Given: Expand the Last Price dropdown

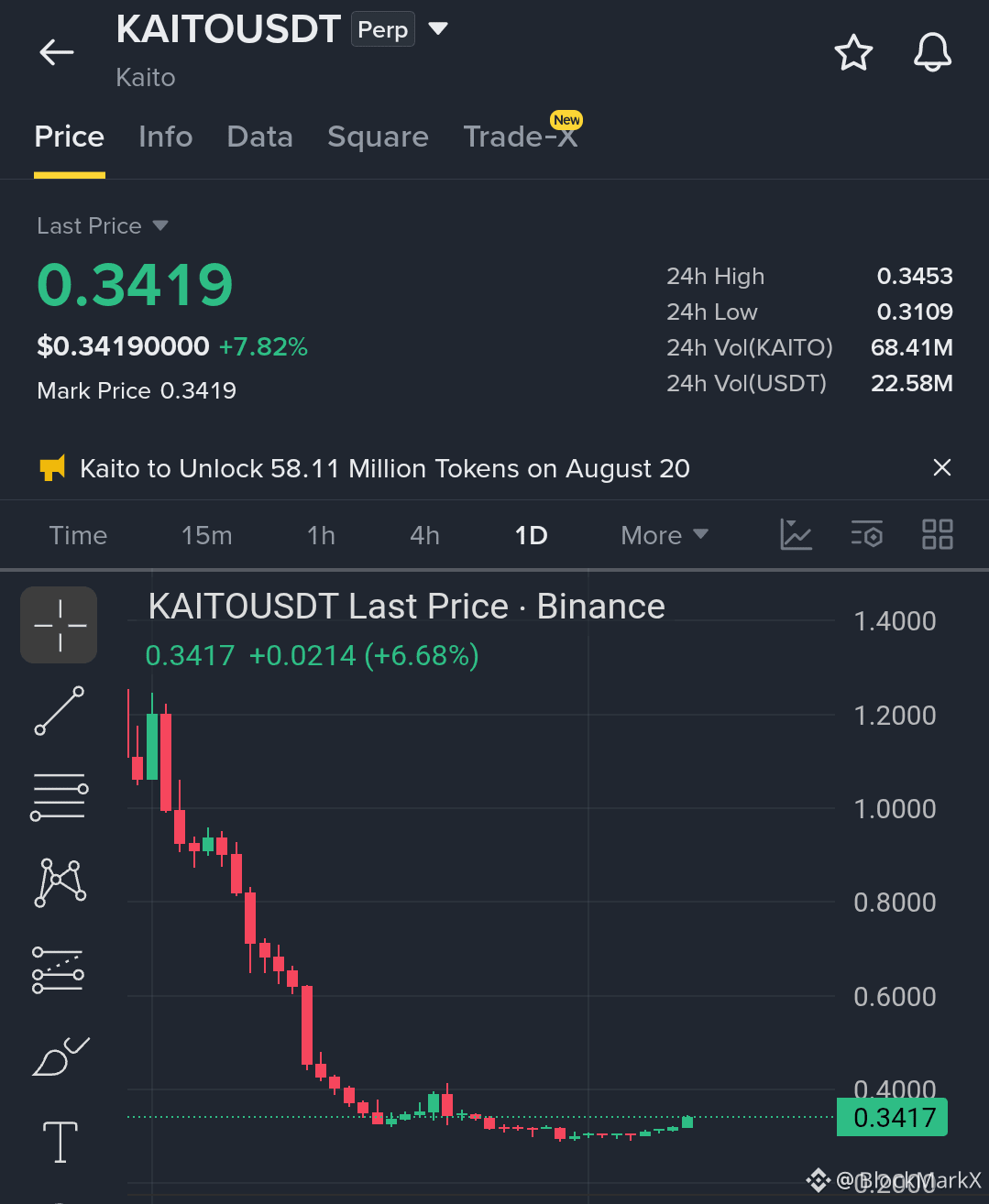Looking at the screenshot, I should (160, 225).
